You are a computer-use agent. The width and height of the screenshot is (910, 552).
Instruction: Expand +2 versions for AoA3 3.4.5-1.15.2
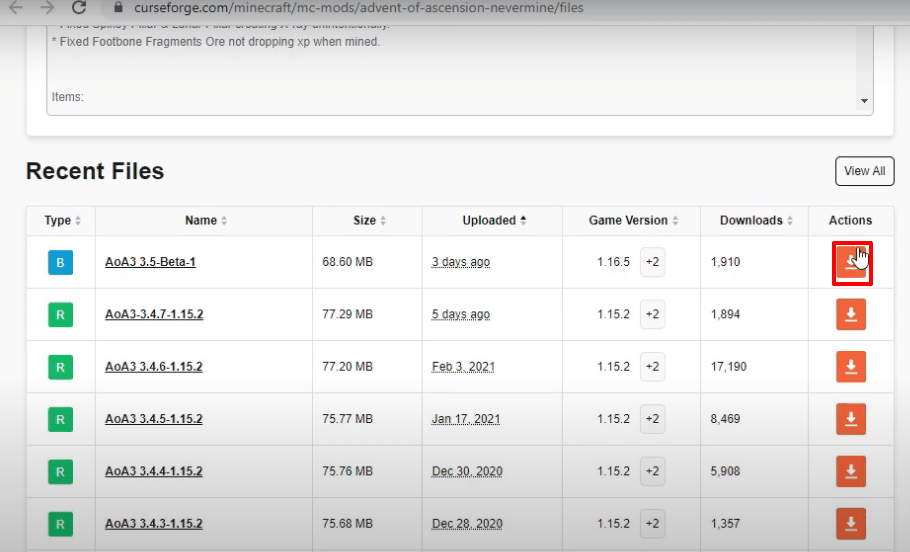click(652, 418)
